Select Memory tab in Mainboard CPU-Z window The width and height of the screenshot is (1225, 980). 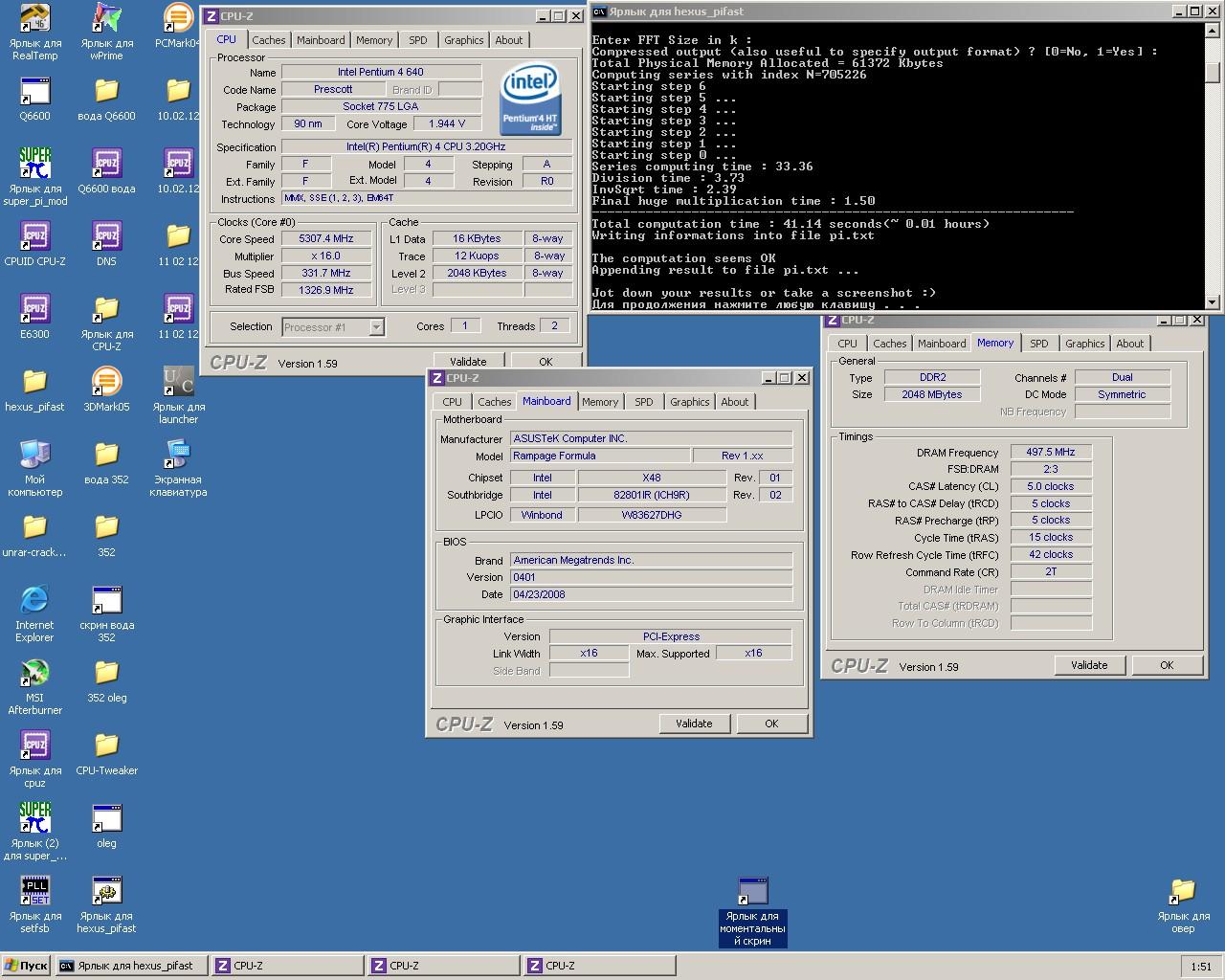600,402
